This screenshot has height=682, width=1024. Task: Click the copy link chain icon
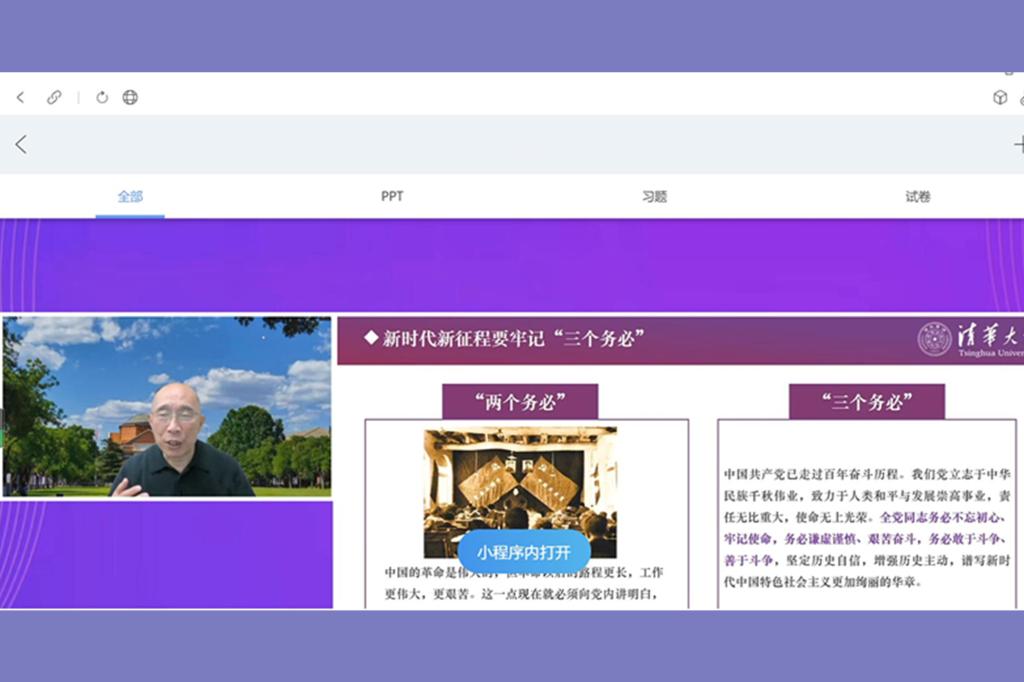tap(54, 97)
